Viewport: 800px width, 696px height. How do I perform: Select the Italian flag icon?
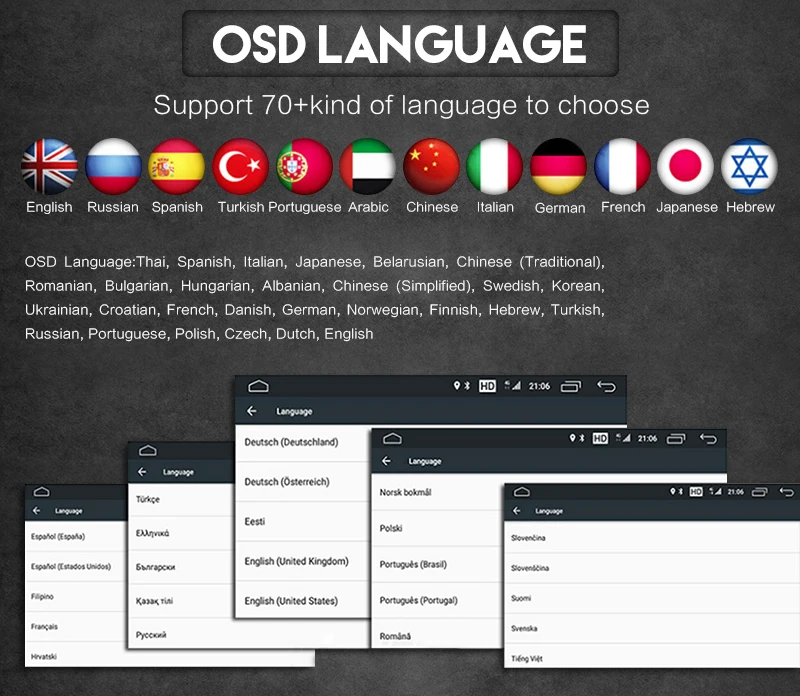point(494,166)
